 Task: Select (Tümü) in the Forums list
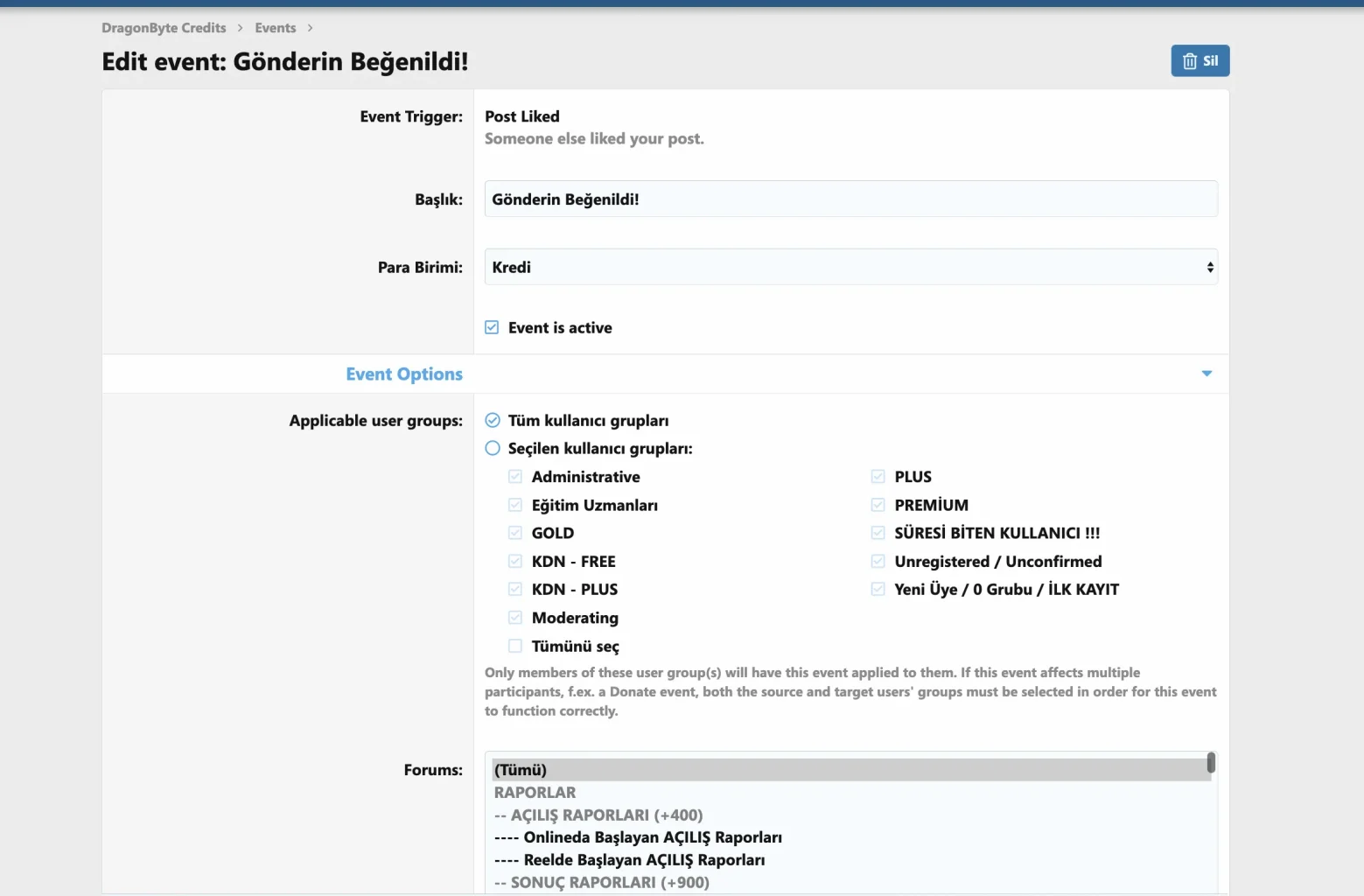850,770
